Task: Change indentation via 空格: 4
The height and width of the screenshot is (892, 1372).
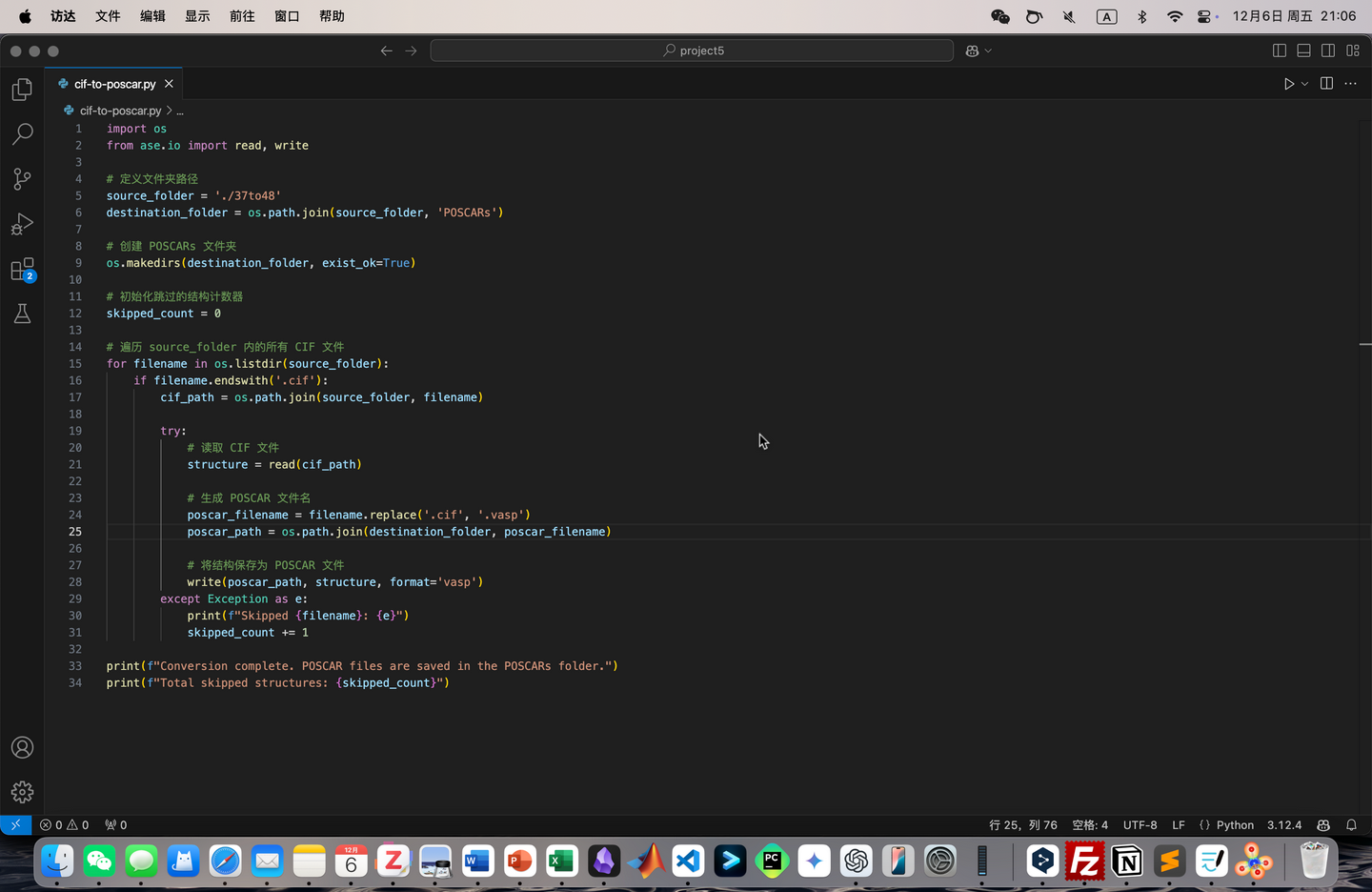Action: [x=1090, y=825]
